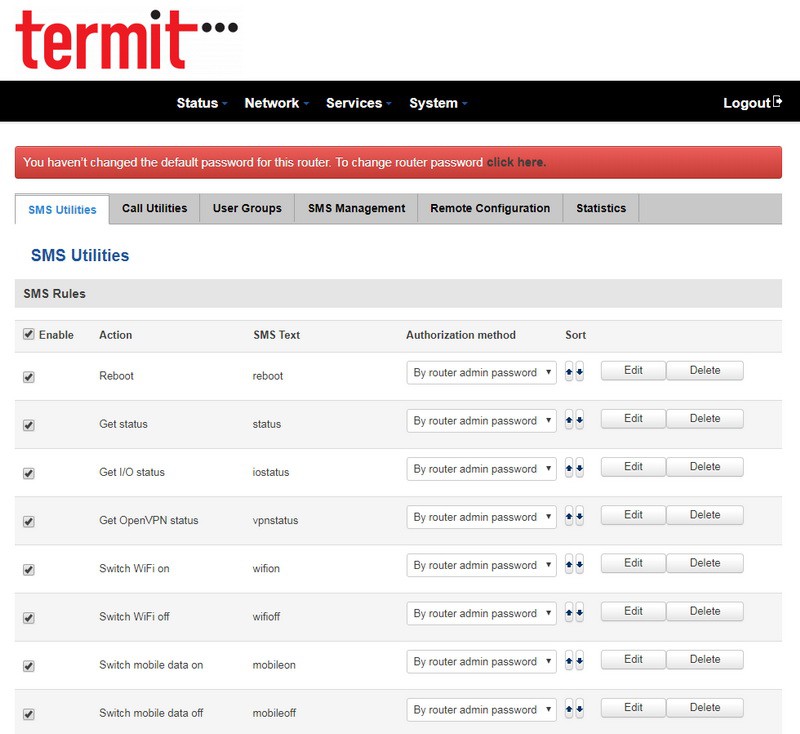Move the Switch mobile data on rule down

click(x=579, y=661)
